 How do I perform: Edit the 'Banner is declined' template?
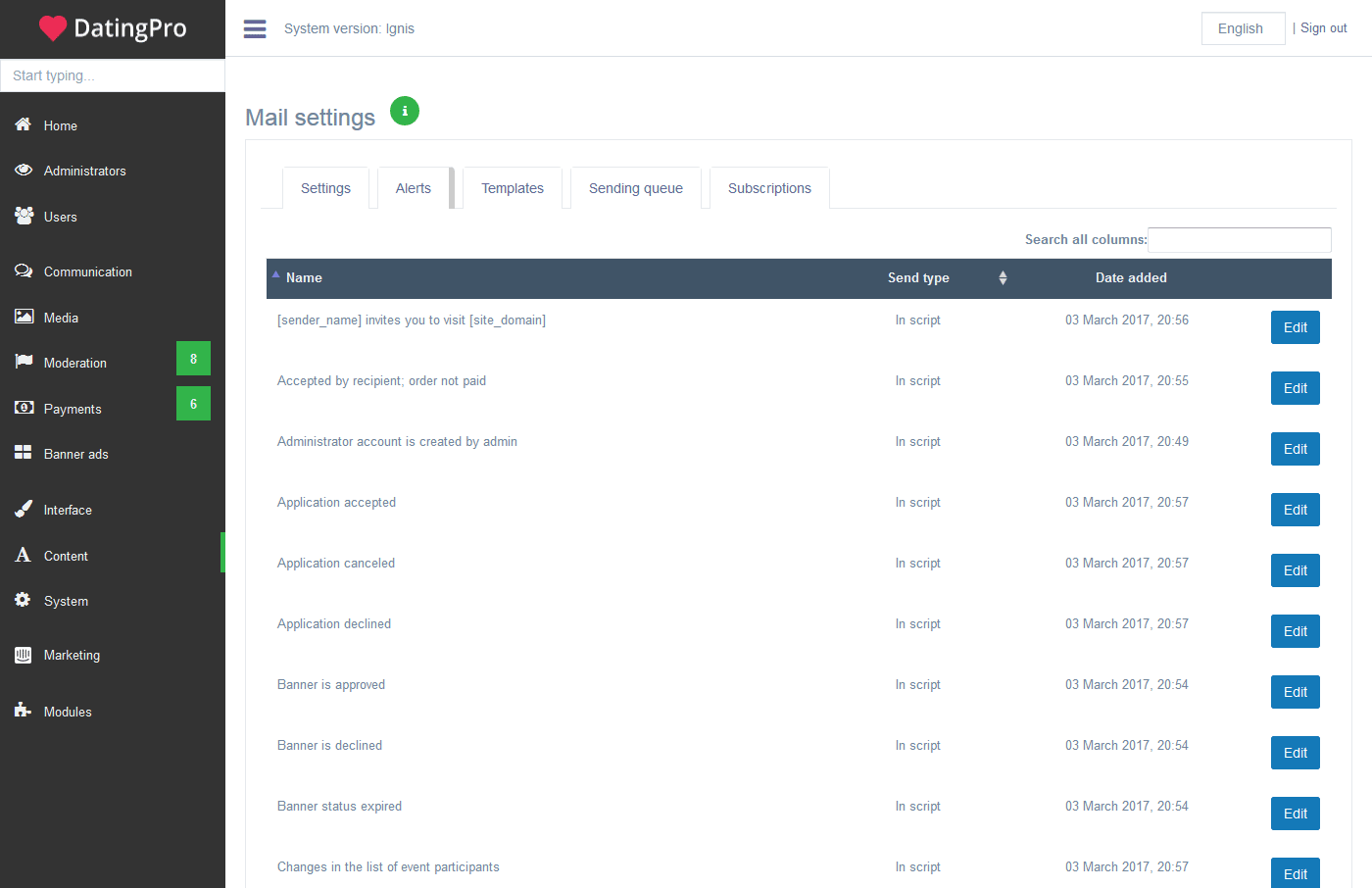point(1296,753)
